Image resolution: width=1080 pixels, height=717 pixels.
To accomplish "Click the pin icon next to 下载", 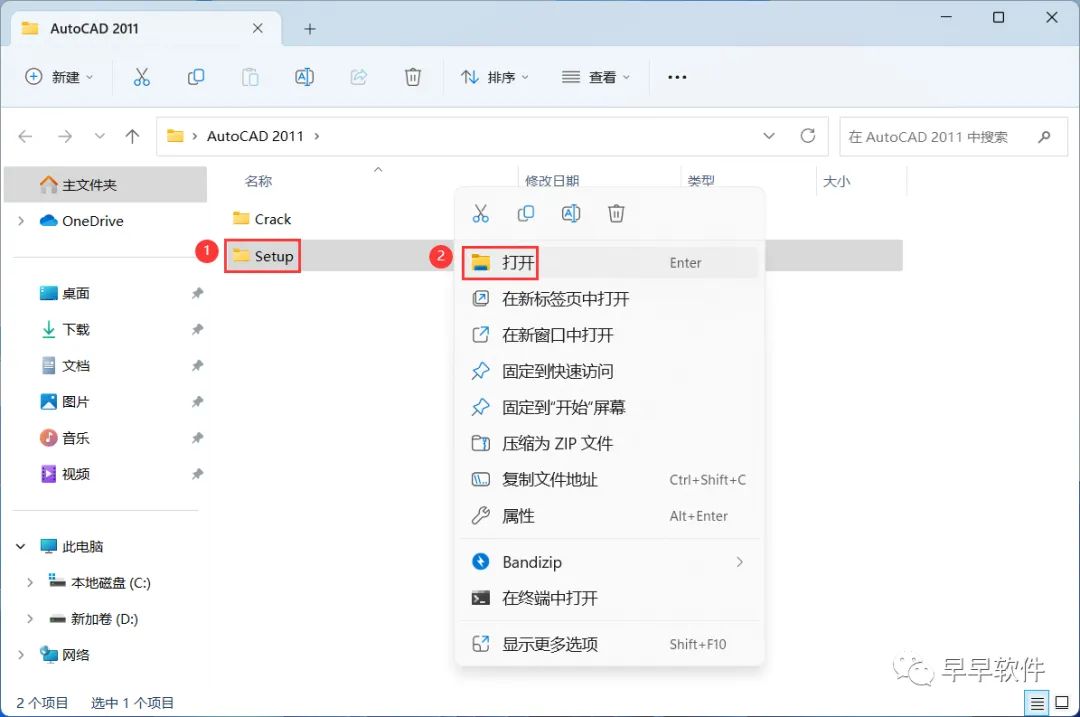I will [x=198, y=329].
